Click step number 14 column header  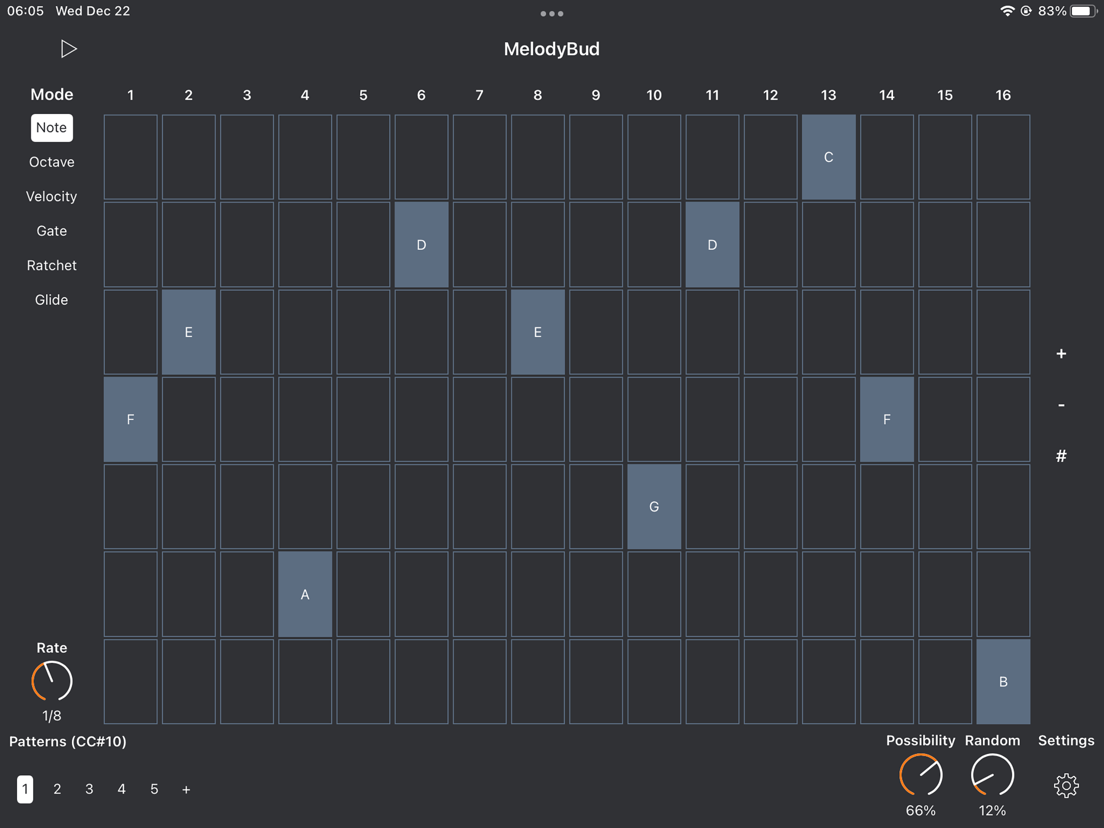pyautogui.click(x=887, y=95)
